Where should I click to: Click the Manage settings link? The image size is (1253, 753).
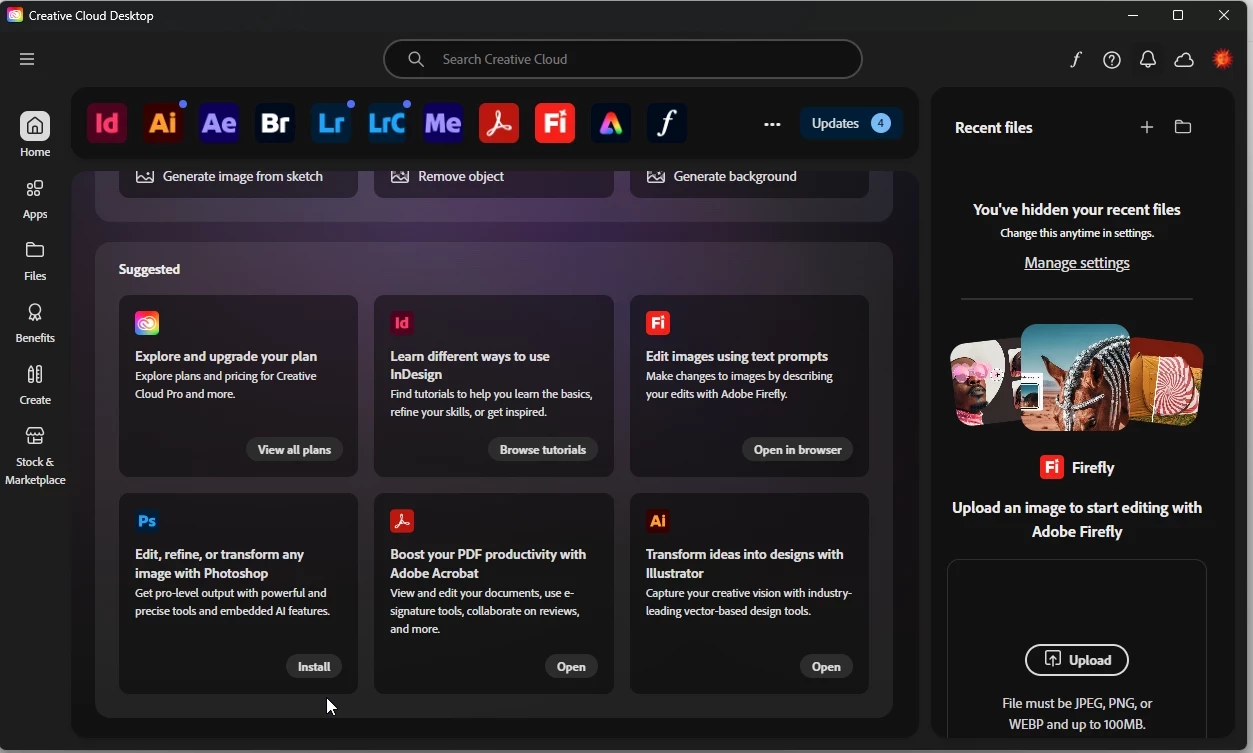tap(1077, 263)
